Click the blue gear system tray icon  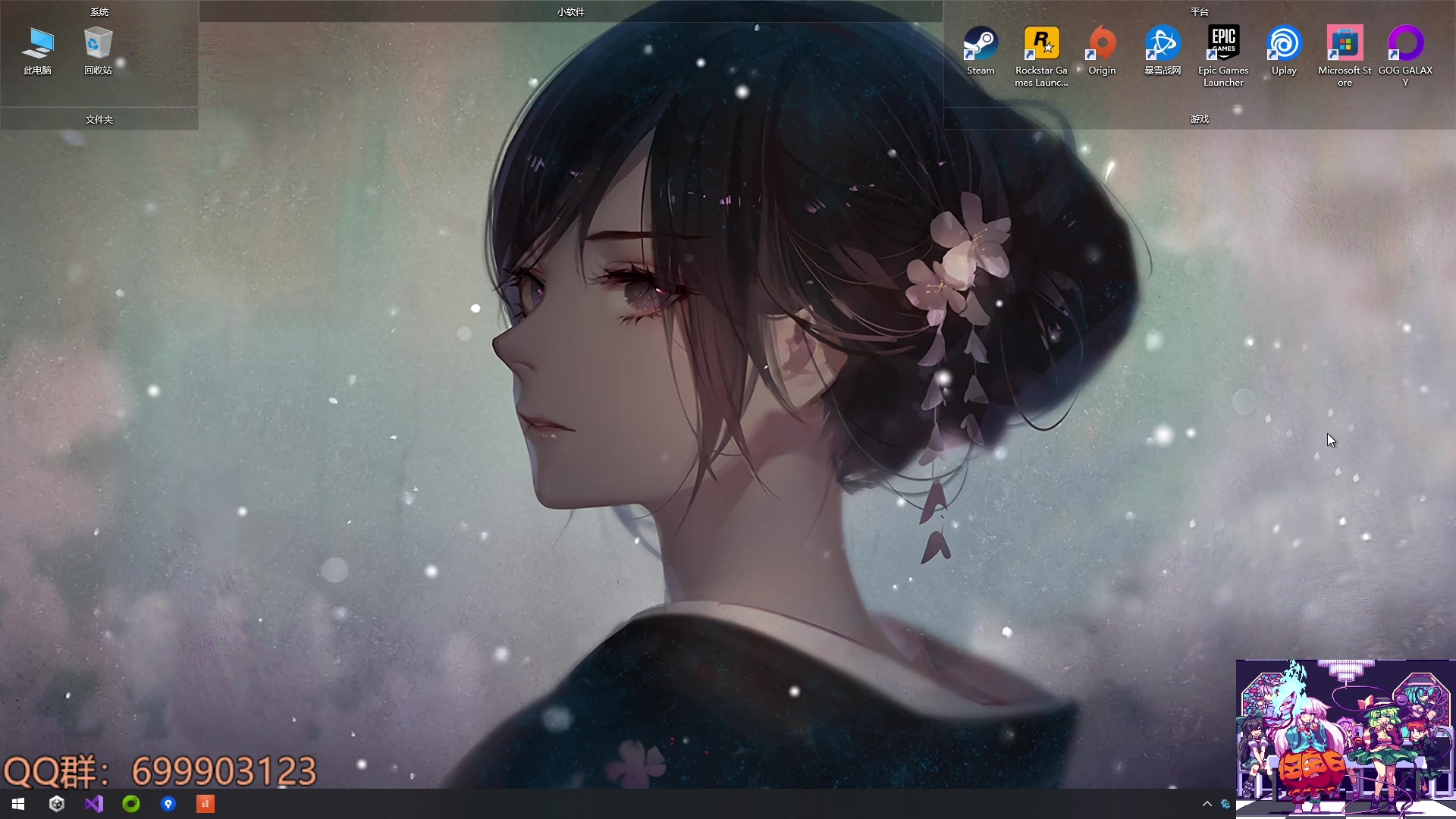pyautogui.click(x=1225, y=804)
